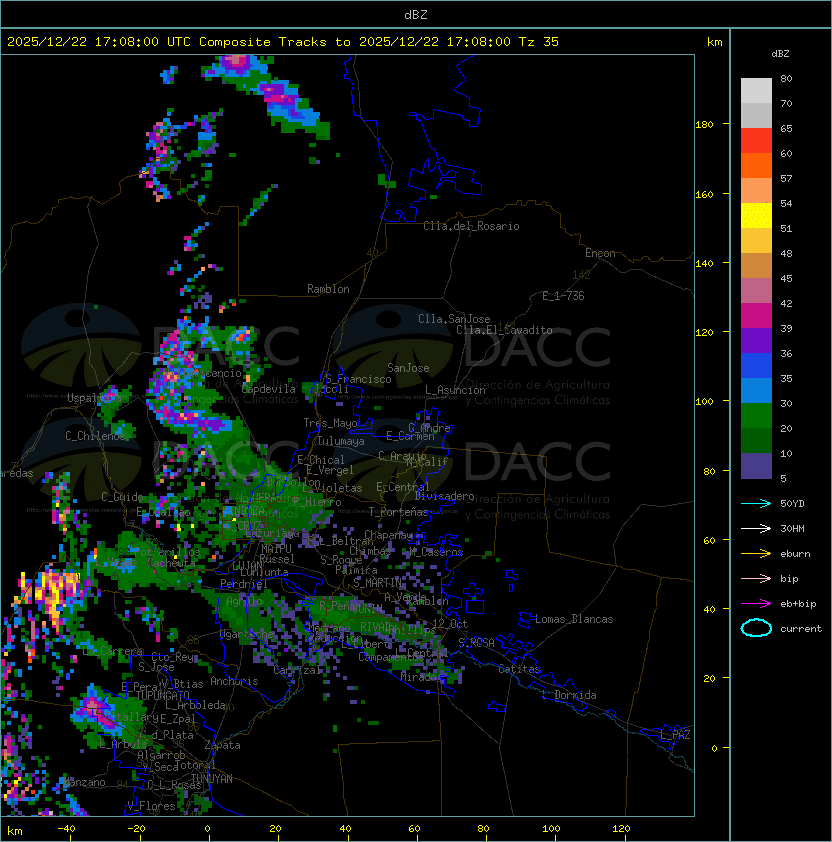Click the 'Catitas' location label

click(519, 669)
